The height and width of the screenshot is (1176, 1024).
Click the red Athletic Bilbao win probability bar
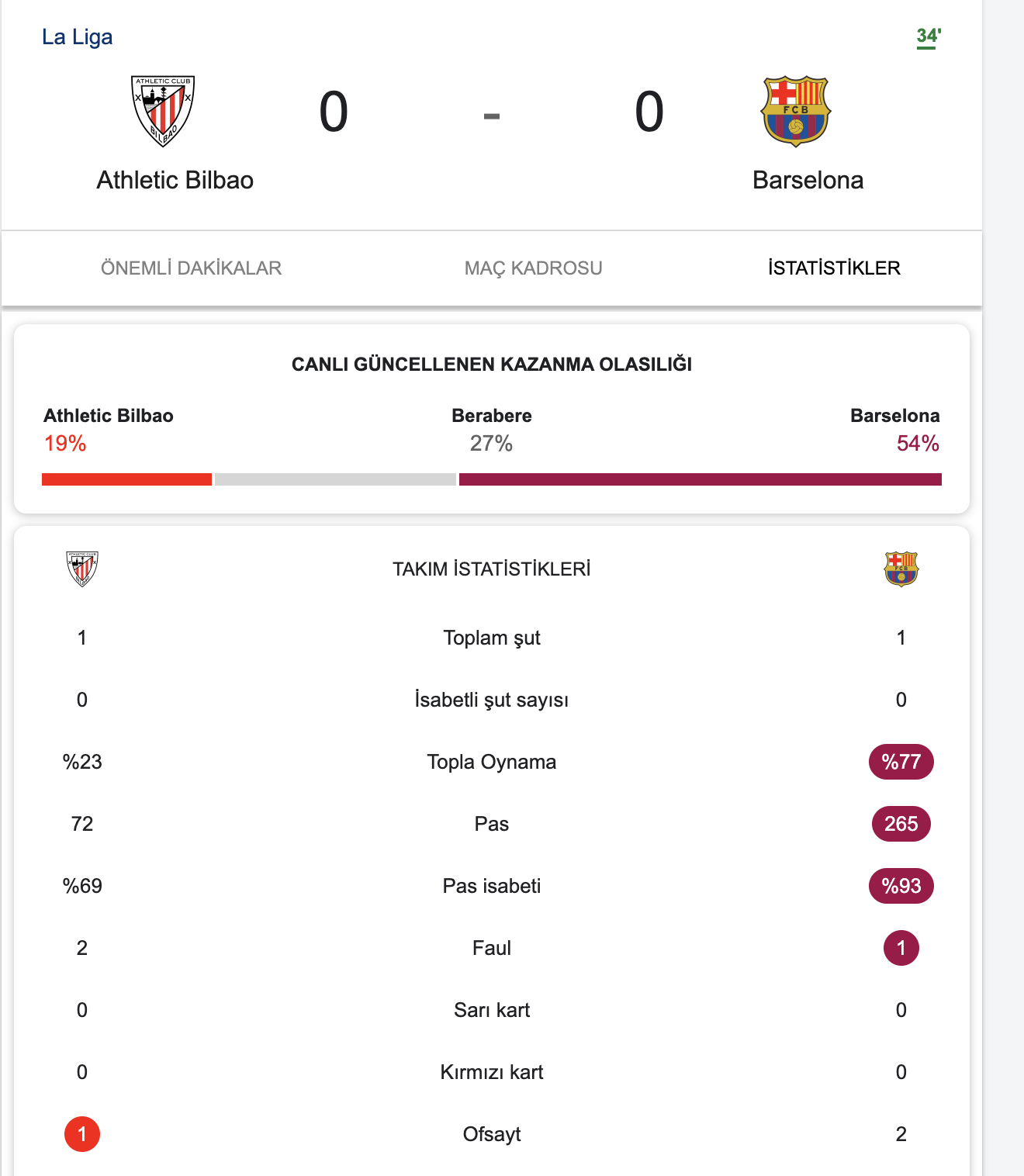pos(126,479)
